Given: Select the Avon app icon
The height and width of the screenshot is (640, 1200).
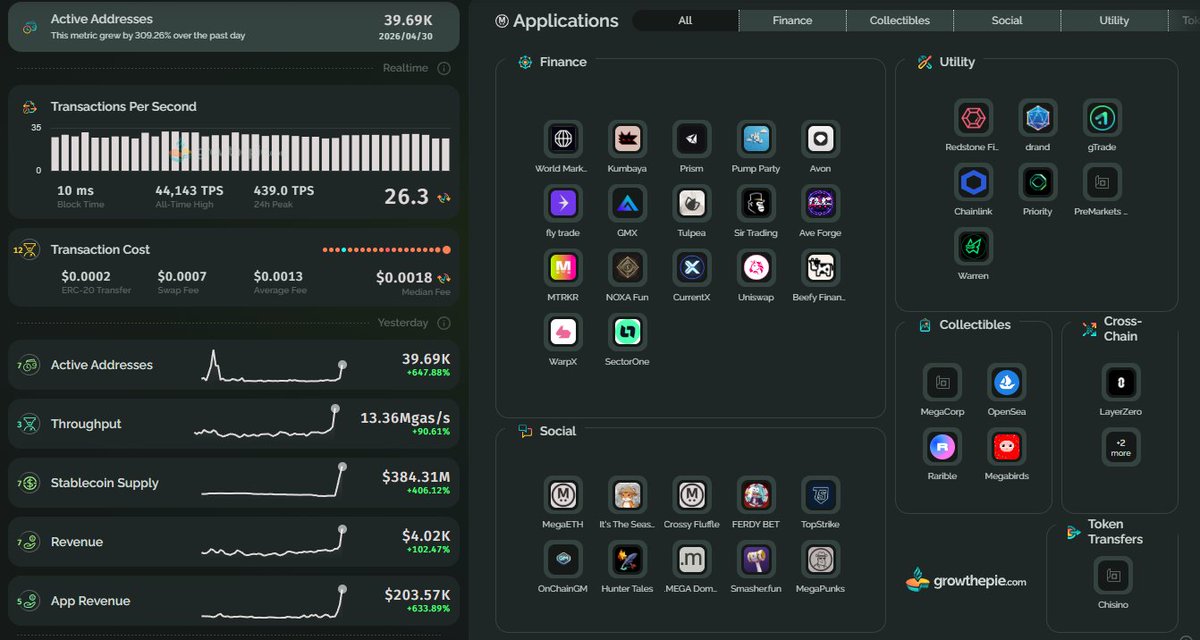Looking at the screenshot, I should [x=820, y=139].
